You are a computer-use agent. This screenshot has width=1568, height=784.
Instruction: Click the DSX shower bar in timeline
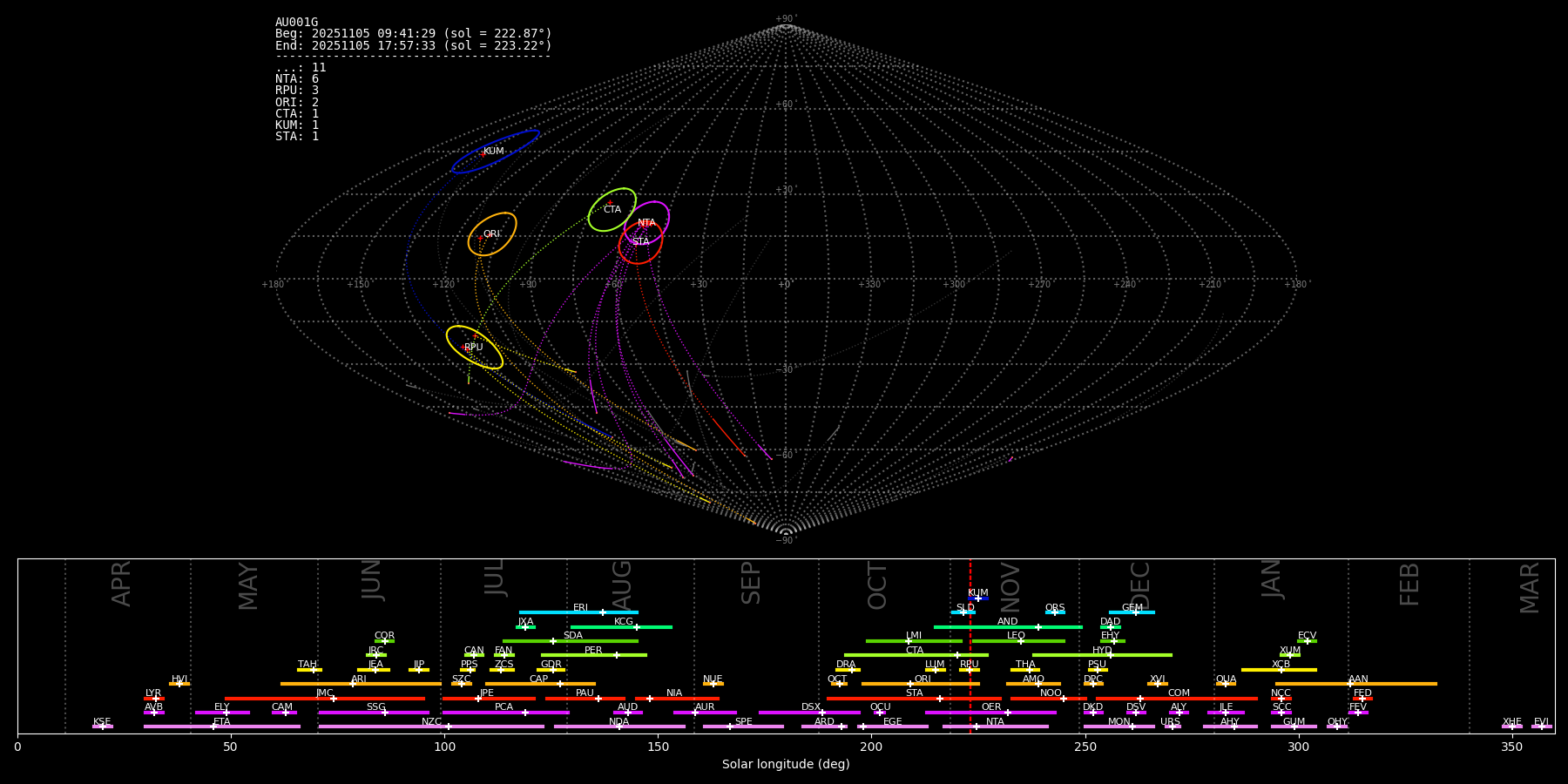tap(809, 713)
